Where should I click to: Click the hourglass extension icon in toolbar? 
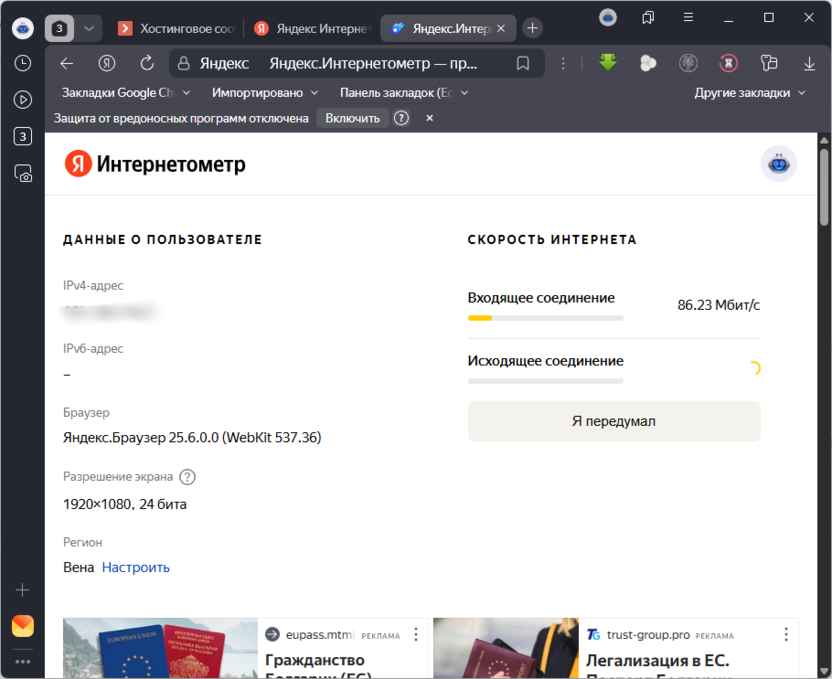[x=728, y=62]
